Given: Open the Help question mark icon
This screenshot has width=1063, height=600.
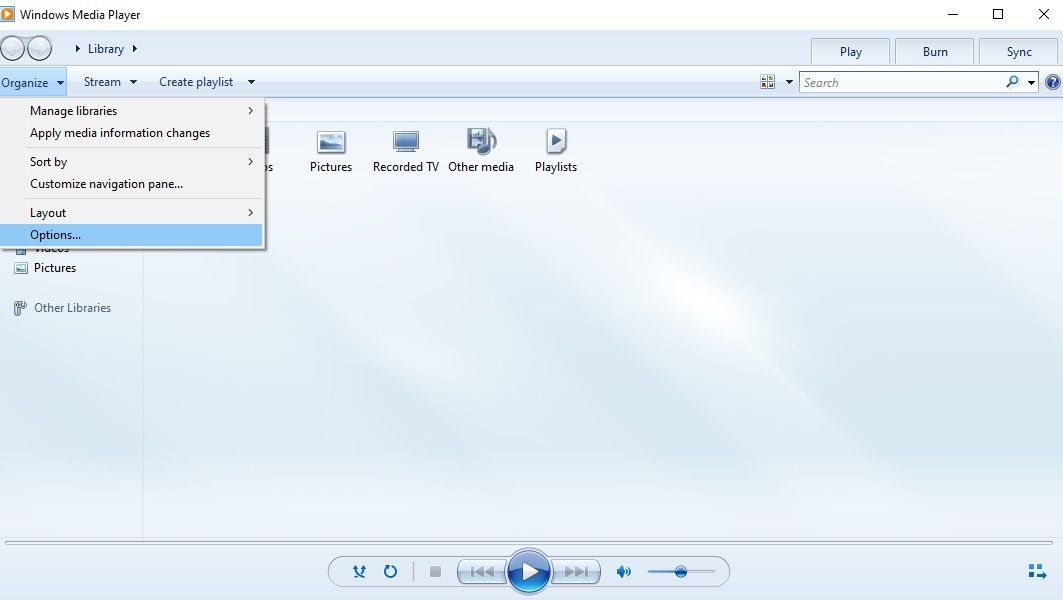Looking at the screenshot, I should (x=1053, y=82).
